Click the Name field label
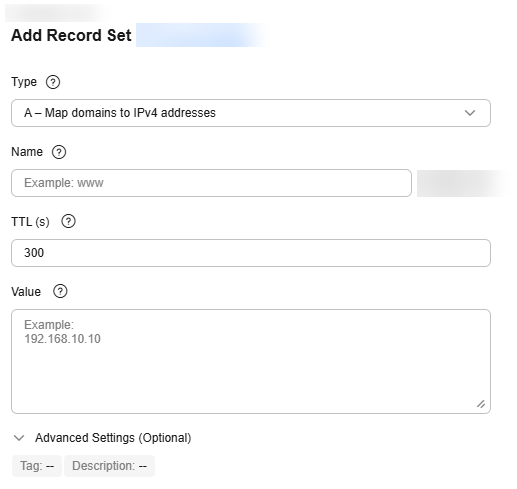Screen dimensions: 517x489 (27, 152)
